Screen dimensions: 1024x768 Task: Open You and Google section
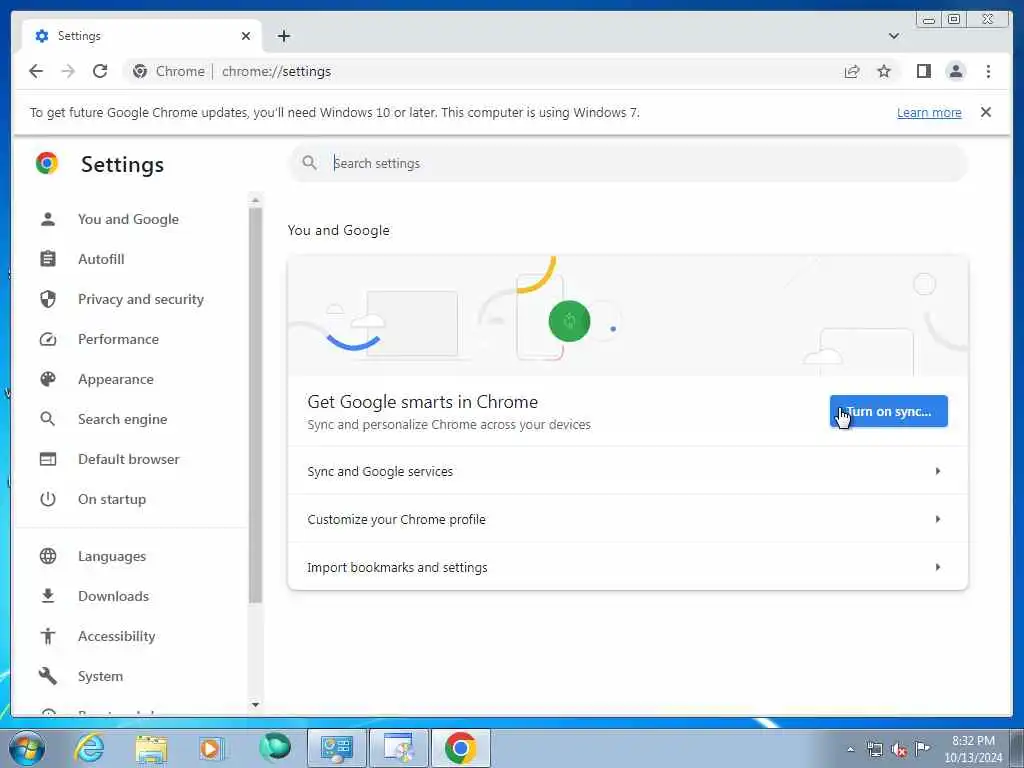tap(128, 219)
